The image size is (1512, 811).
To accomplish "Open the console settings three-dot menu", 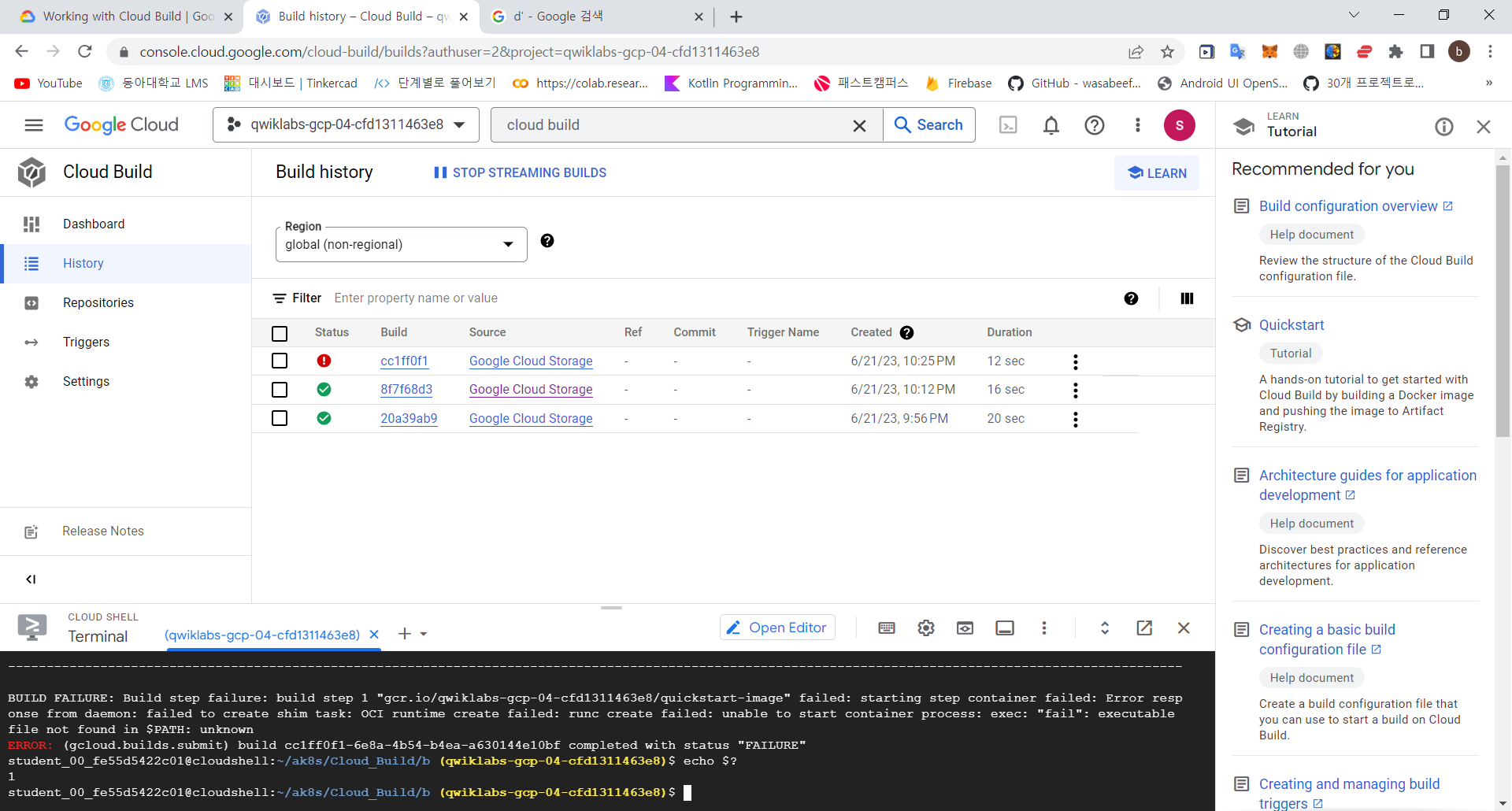I will coord(1137,125).
